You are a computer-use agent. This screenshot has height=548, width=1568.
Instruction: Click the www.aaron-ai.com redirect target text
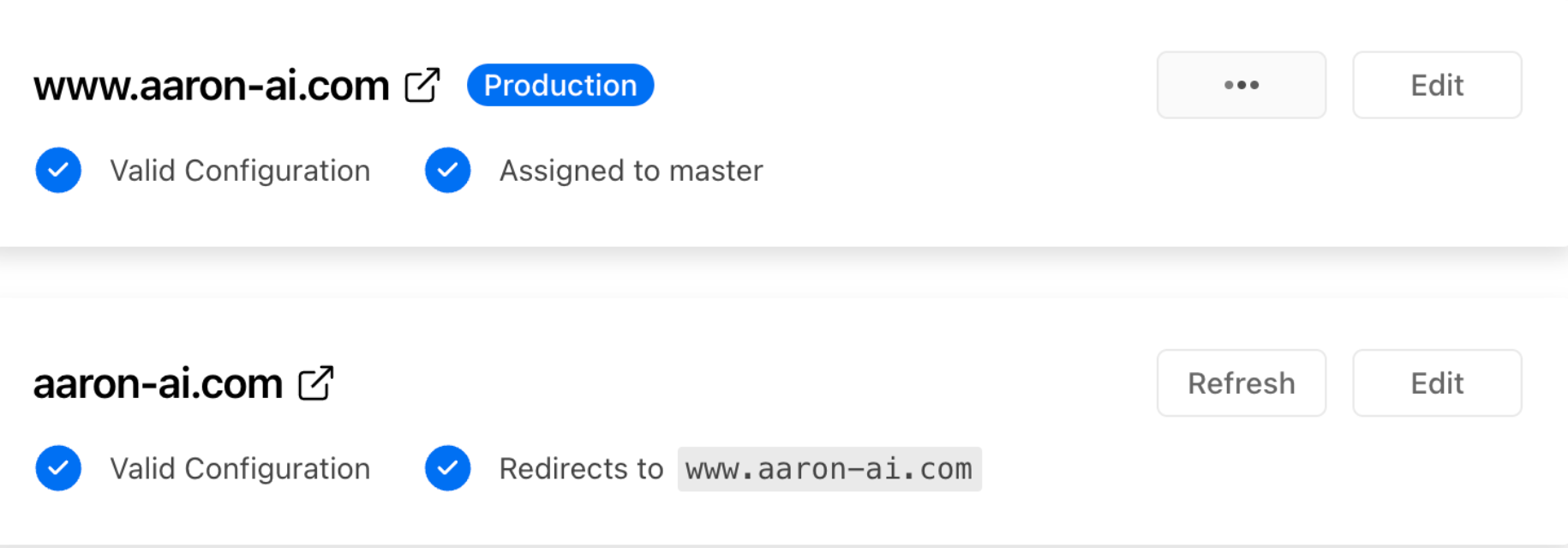point(829,468)
